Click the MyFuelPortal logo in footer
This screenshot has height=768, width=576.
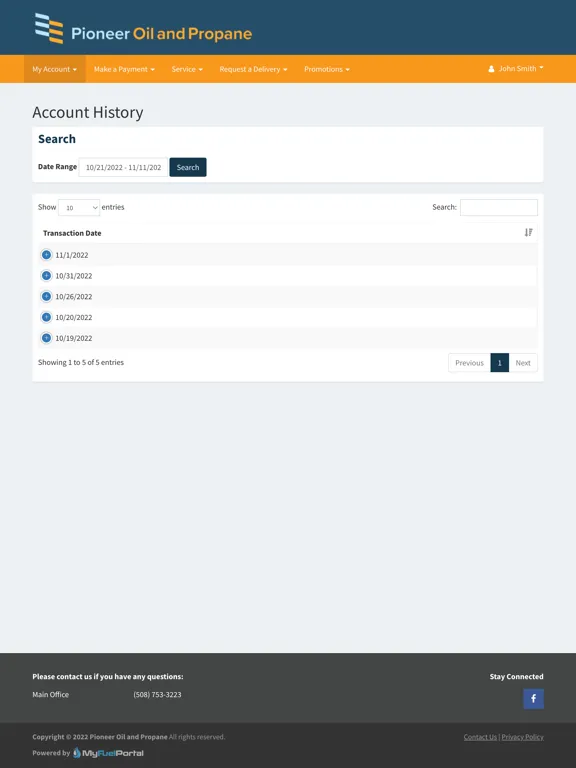tap(108, 753)
